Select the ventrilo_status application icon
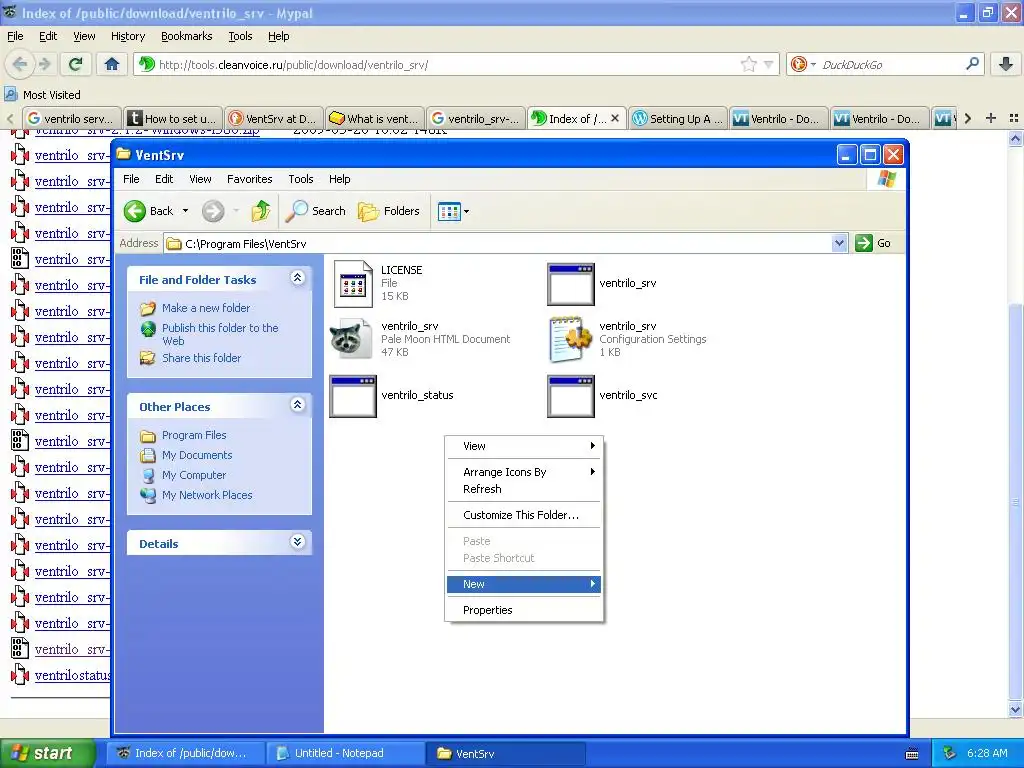 (353, 396)
